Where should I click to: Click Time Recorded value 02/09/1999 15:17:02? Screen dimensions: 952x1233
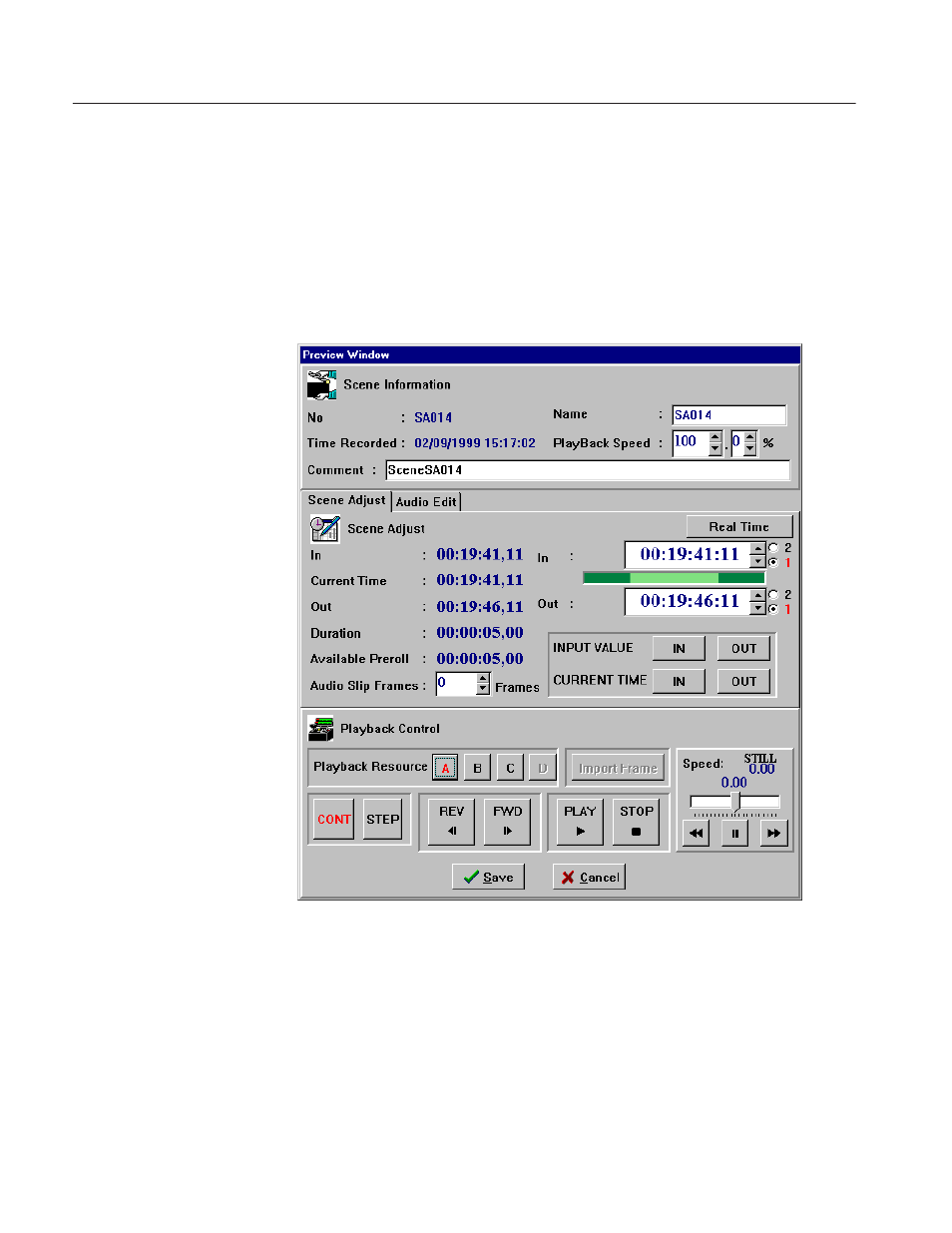[475, 443]
